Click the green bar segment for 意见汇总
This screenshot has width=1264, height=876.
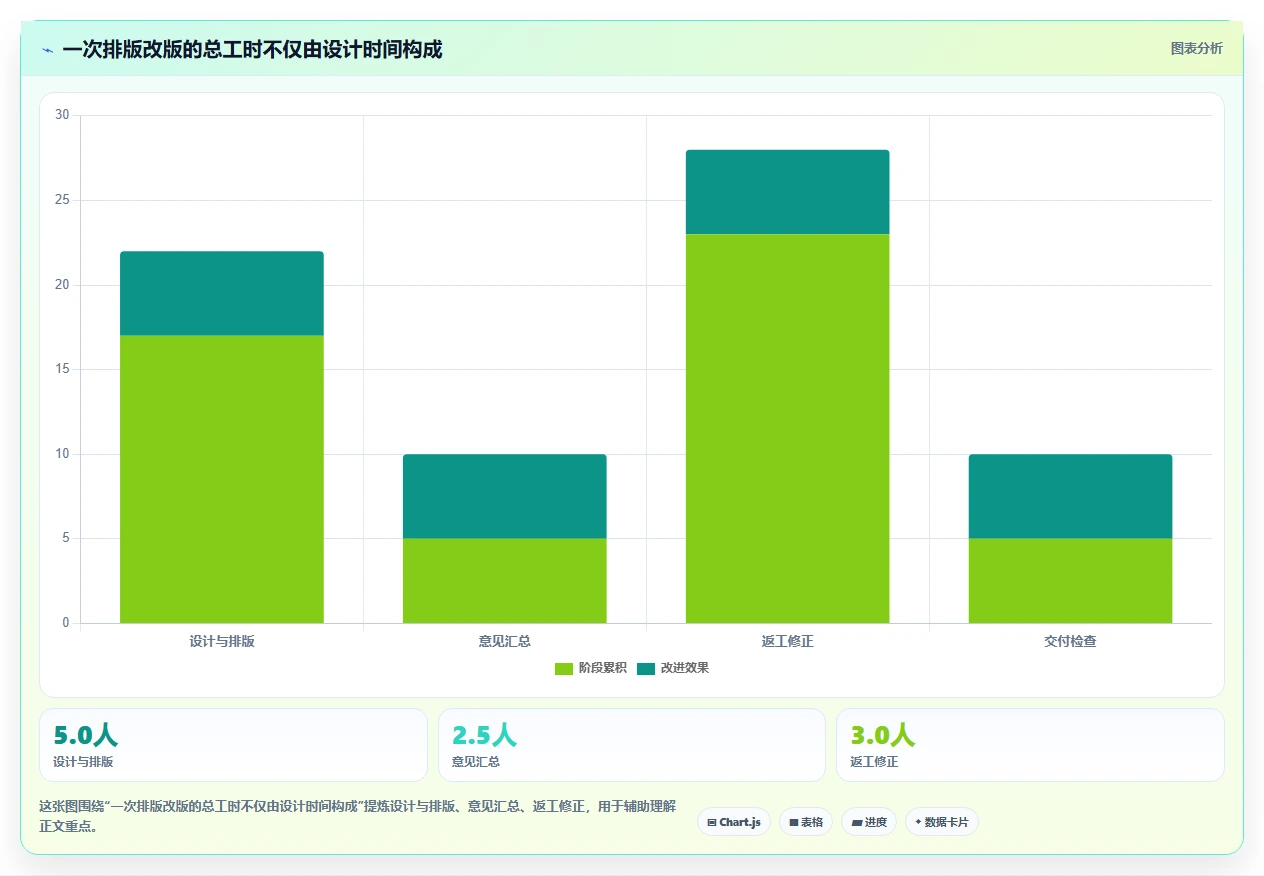tap(505, 581)
